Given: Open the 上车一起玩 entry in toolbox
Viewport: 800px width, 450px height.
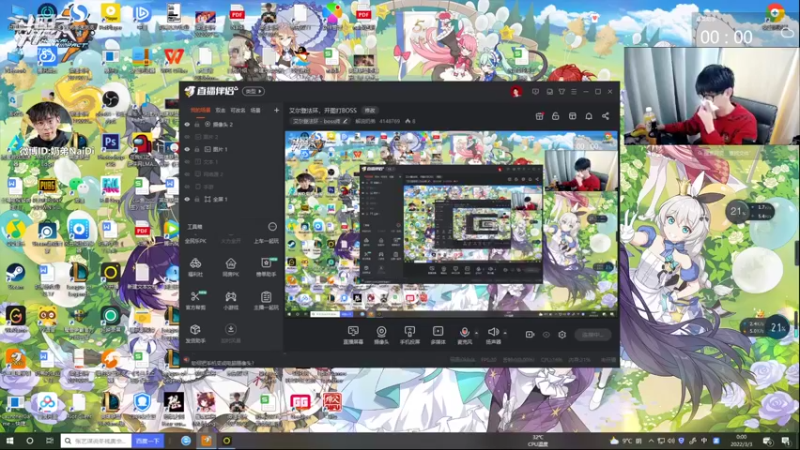Looking at the screenshot, I should [266, 241].
